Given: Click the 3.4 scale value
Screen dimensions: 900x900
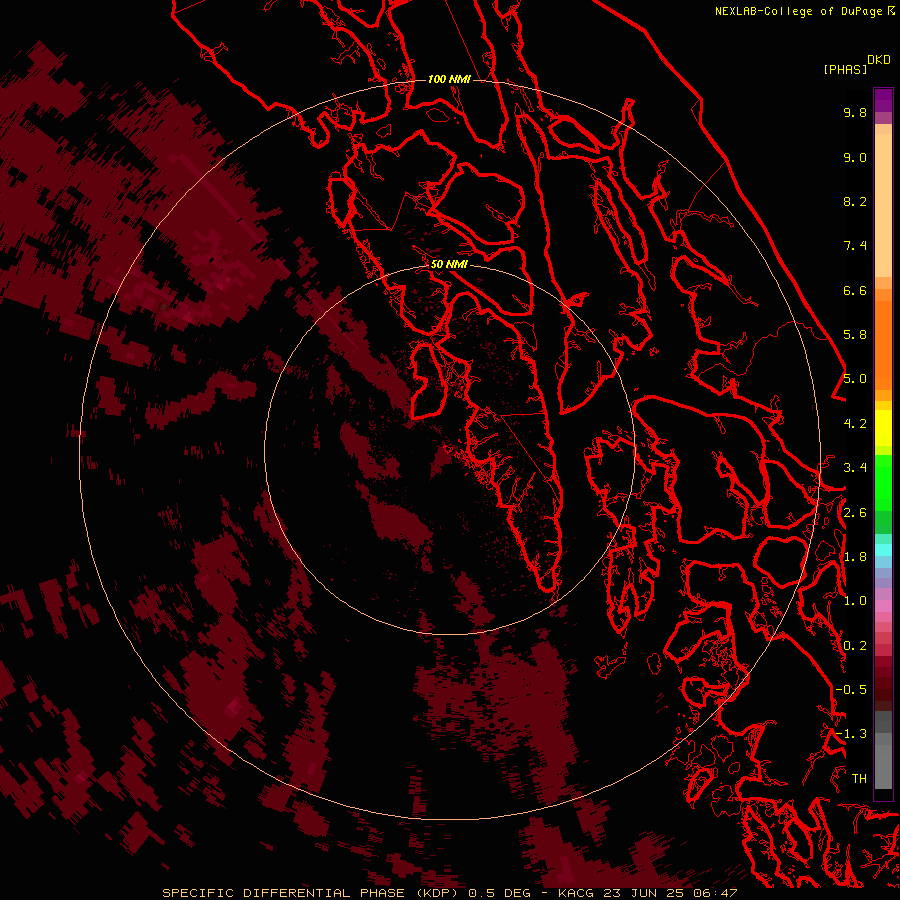Looking at the screenshot, I should 855,468.
